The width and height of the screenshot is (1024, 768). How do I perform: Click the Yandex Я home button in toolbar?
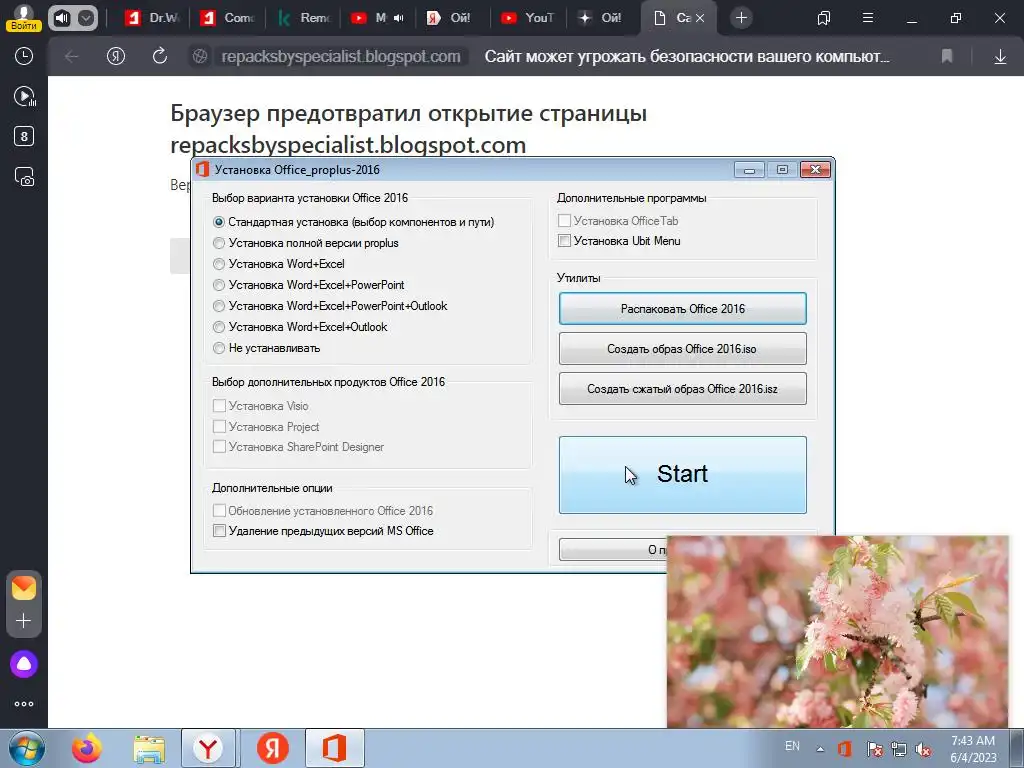click(116, 57)
